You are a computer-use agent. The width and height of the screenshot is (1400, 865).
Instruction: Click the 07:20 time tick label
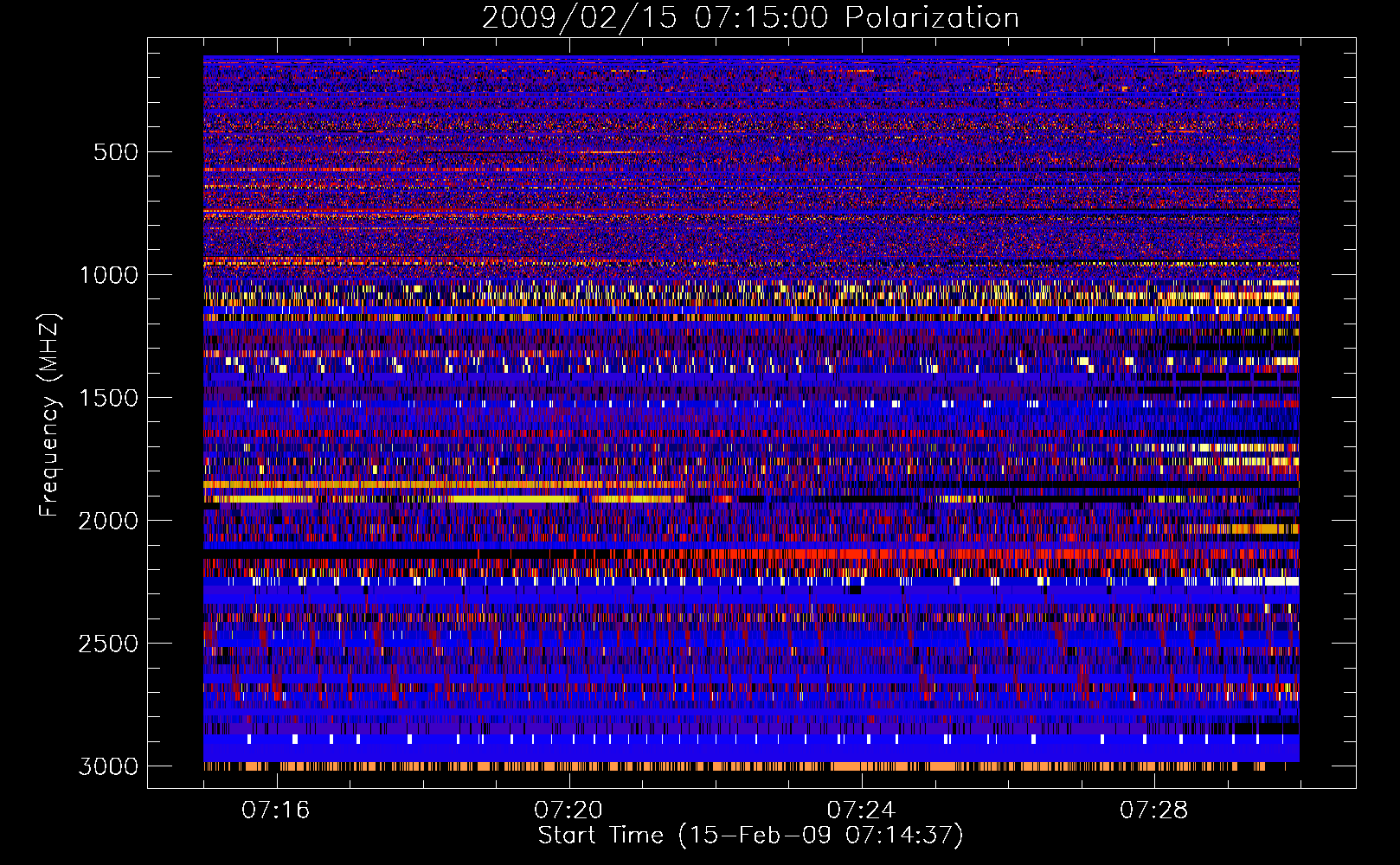pos(568,810)
